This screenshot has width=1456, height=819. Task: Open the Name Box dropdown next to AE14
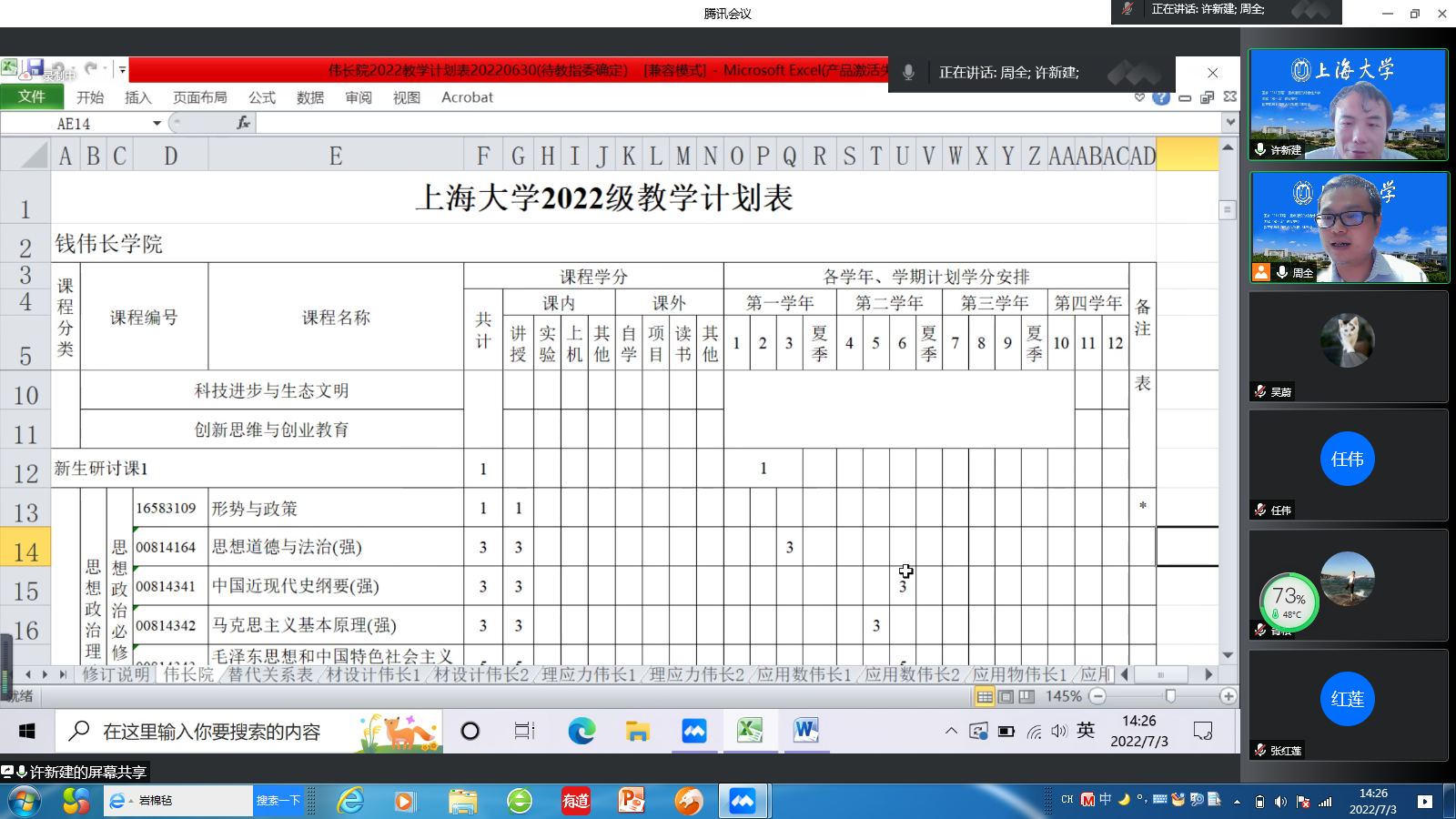tap(157, 123)
